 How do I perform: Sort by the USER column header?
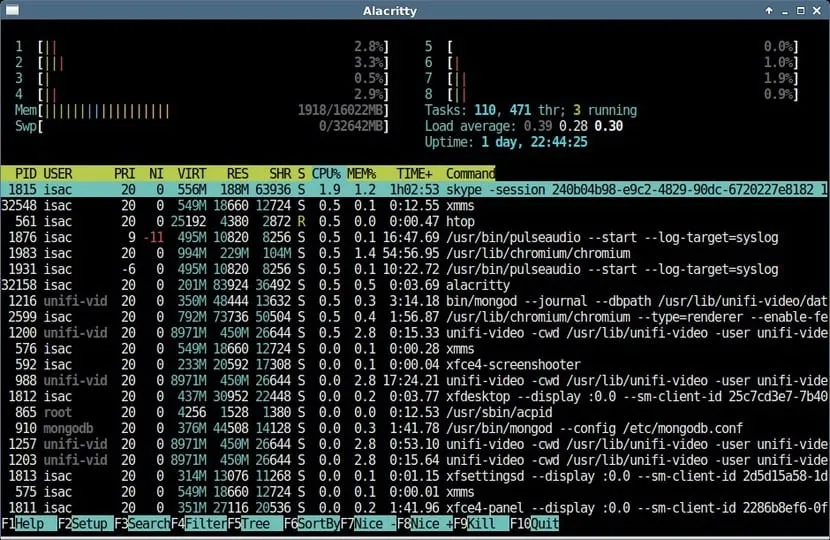[x=58, y=174]
